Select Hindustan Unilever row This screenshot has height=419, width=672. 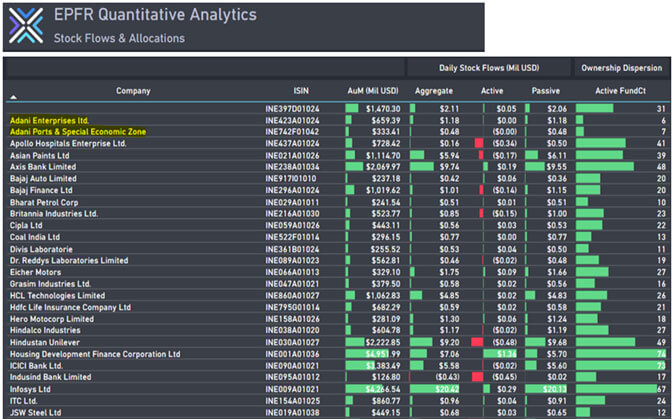[338, 342]
